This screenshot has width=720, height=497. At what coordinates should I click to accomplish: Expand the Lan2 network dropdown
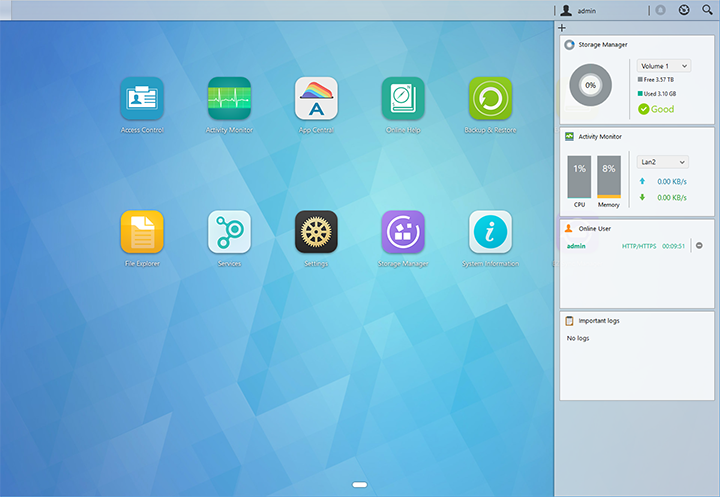(663, 162)
